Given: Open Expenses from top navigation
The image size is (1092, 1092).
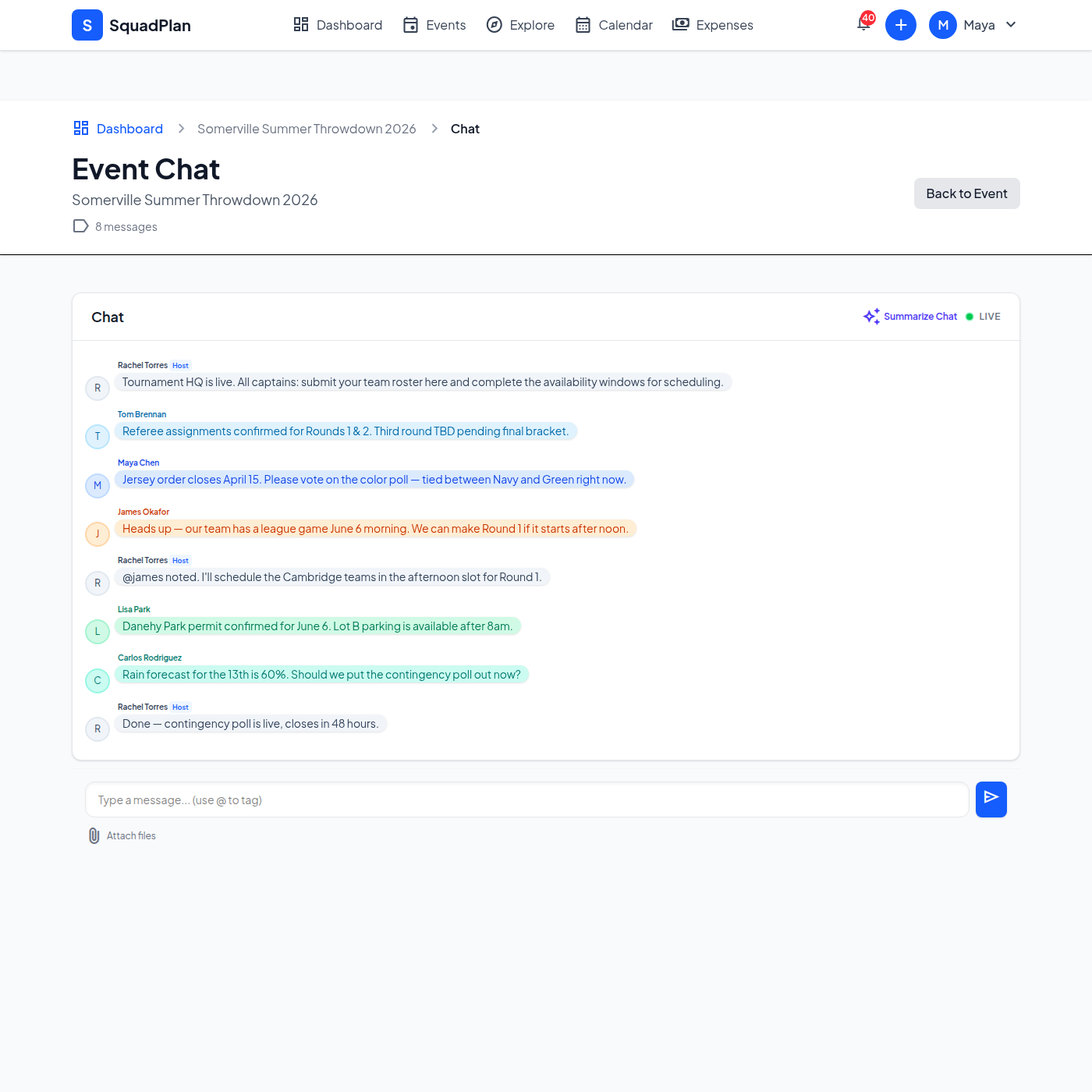Looking at the screenshot, I should pos(713,25).
